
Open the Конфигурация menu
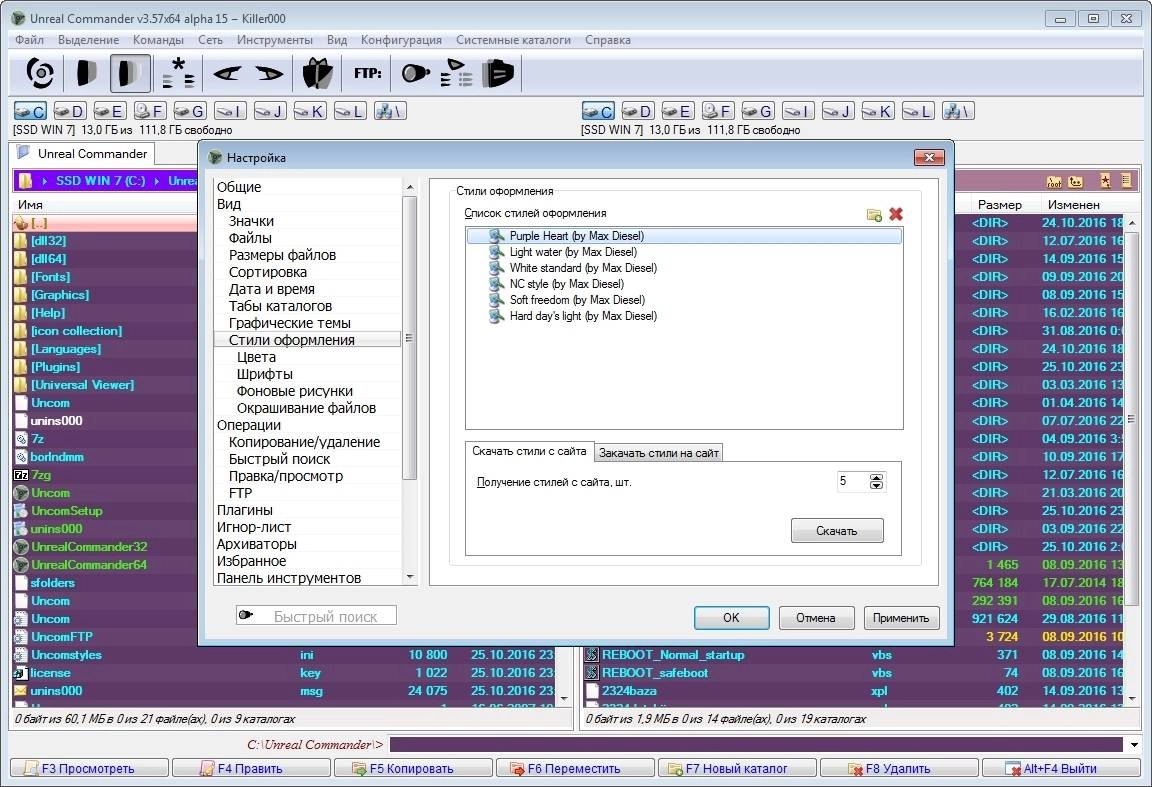[401, 40]
